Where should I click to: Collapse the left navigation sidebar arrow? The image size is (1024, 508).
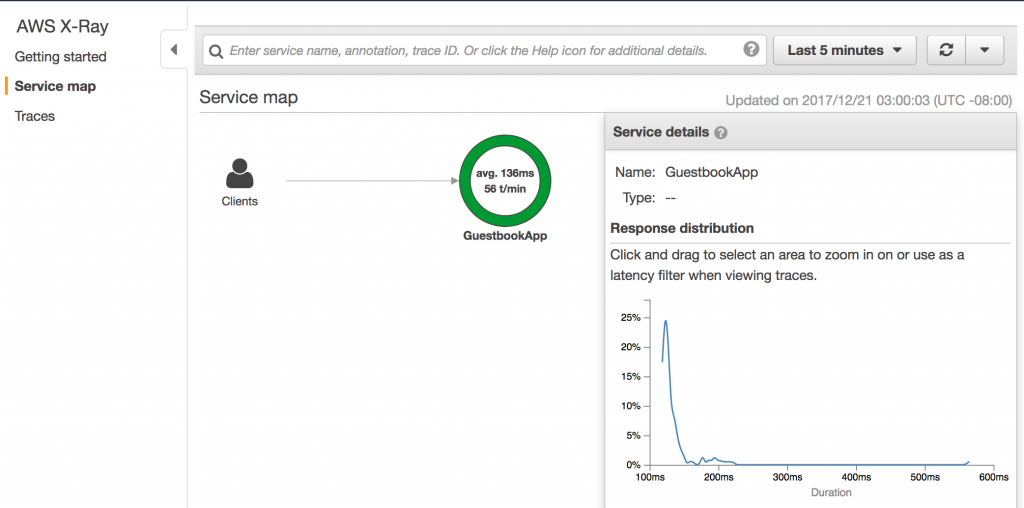click(174, 50)
